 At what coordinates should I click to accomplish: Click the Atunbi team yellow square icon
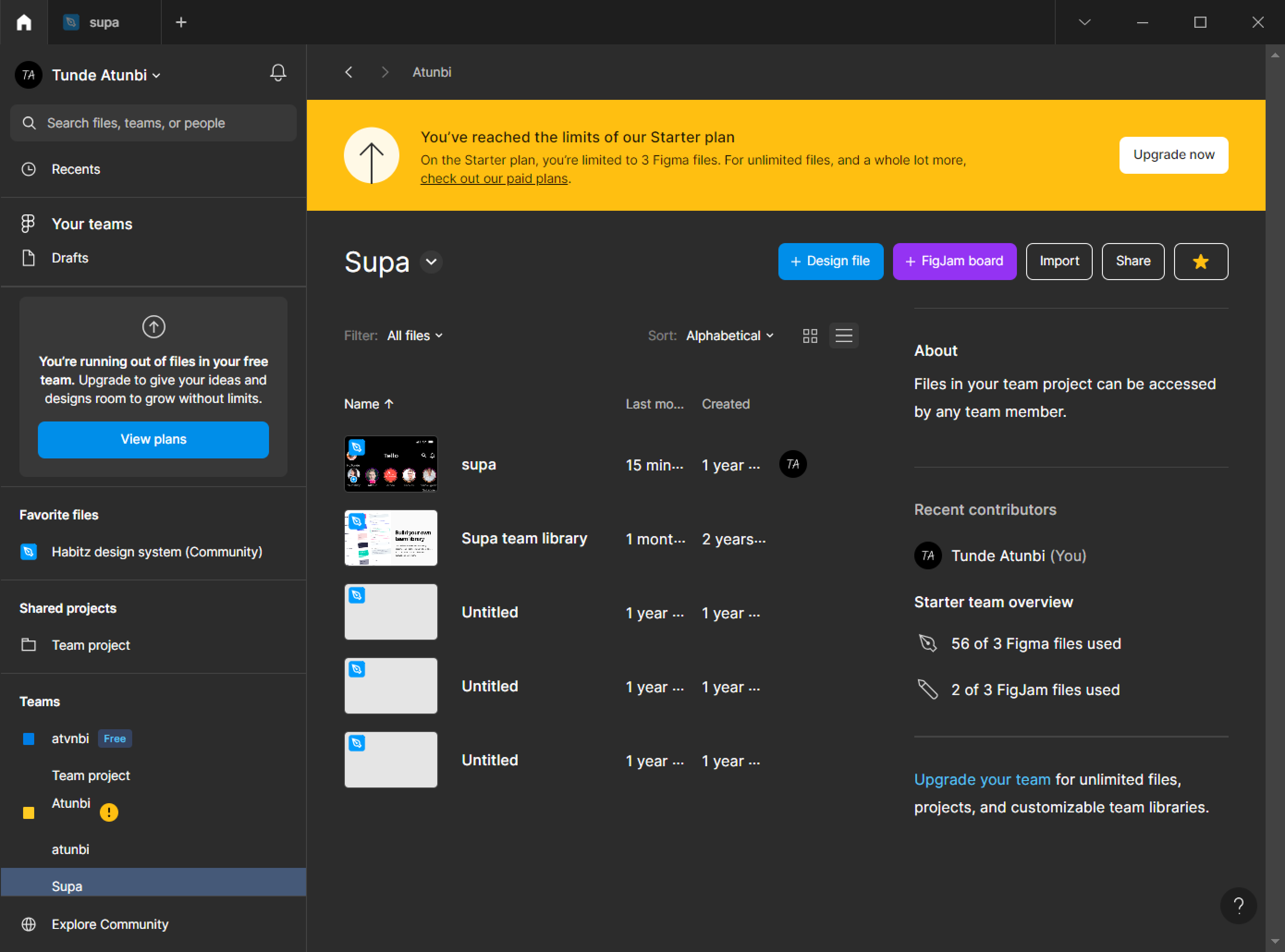(x=28, y=812)
